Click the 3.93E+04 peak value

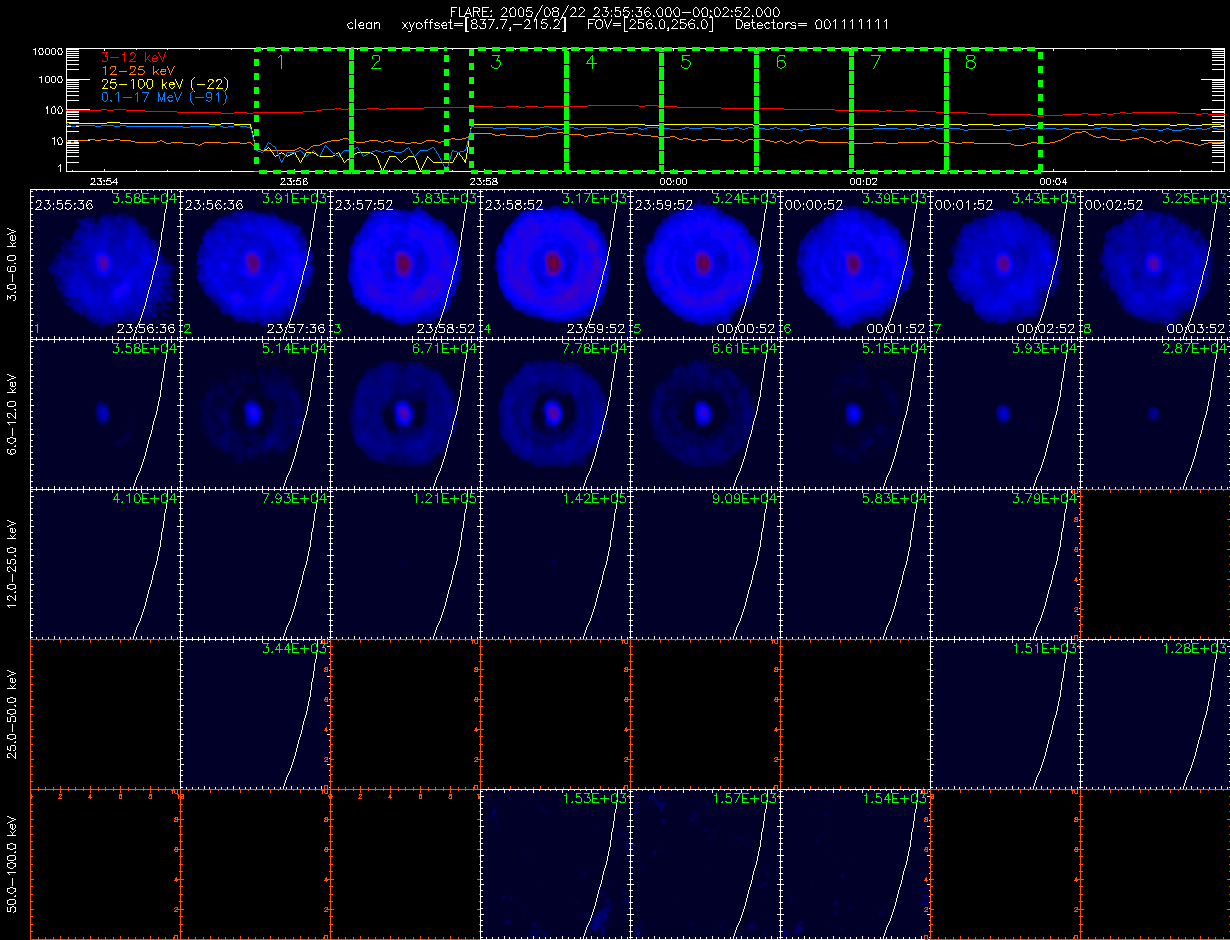(1045, 348)
